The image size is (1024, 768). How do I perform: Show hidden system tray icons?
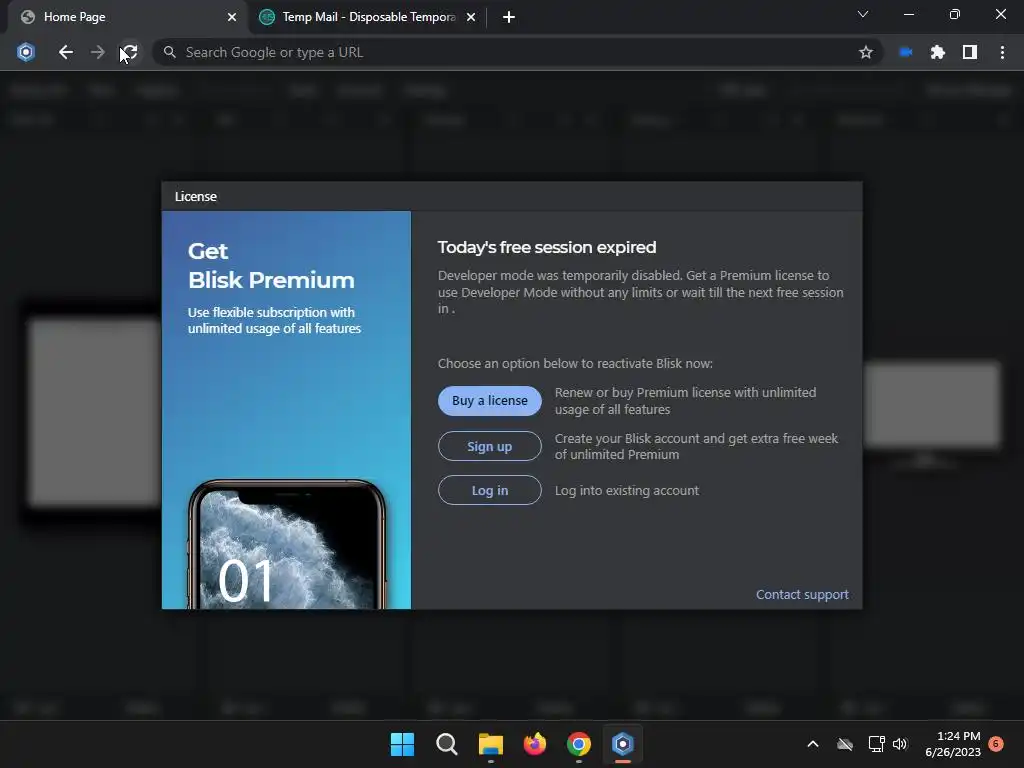click(812, 744)
